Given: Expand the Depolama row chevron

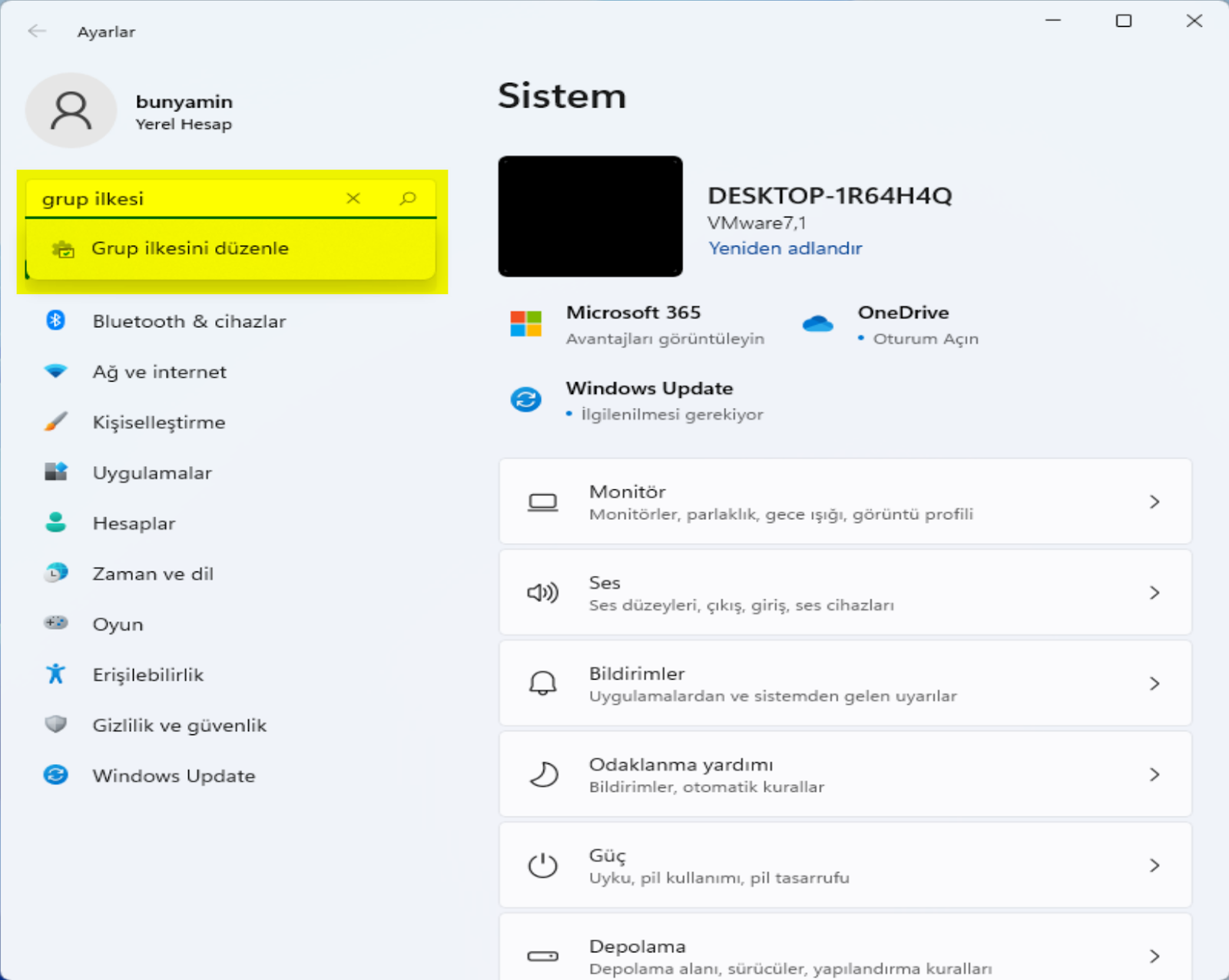Looking at the screenshot, I should 1154,956.
